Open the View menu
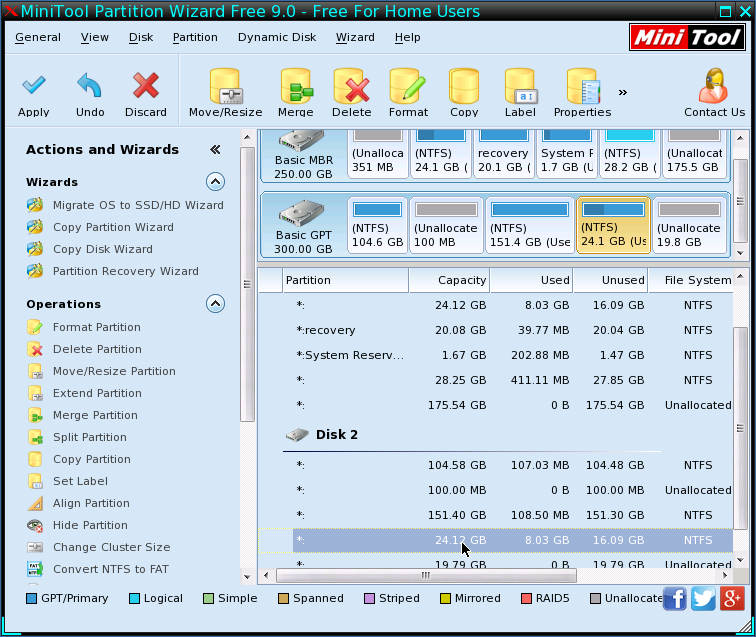 click(95, 37)
